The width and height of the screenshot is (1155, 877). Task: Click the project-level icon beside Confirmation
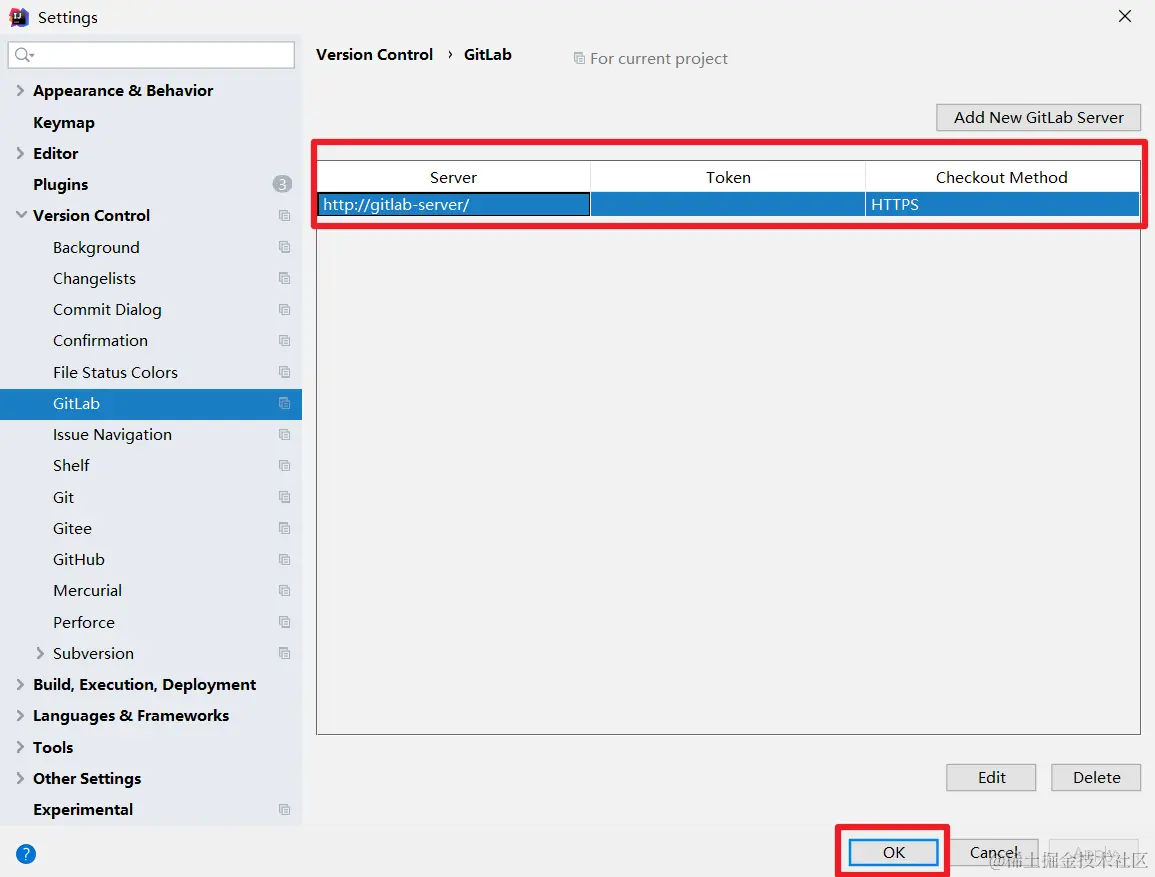(284, 341)
